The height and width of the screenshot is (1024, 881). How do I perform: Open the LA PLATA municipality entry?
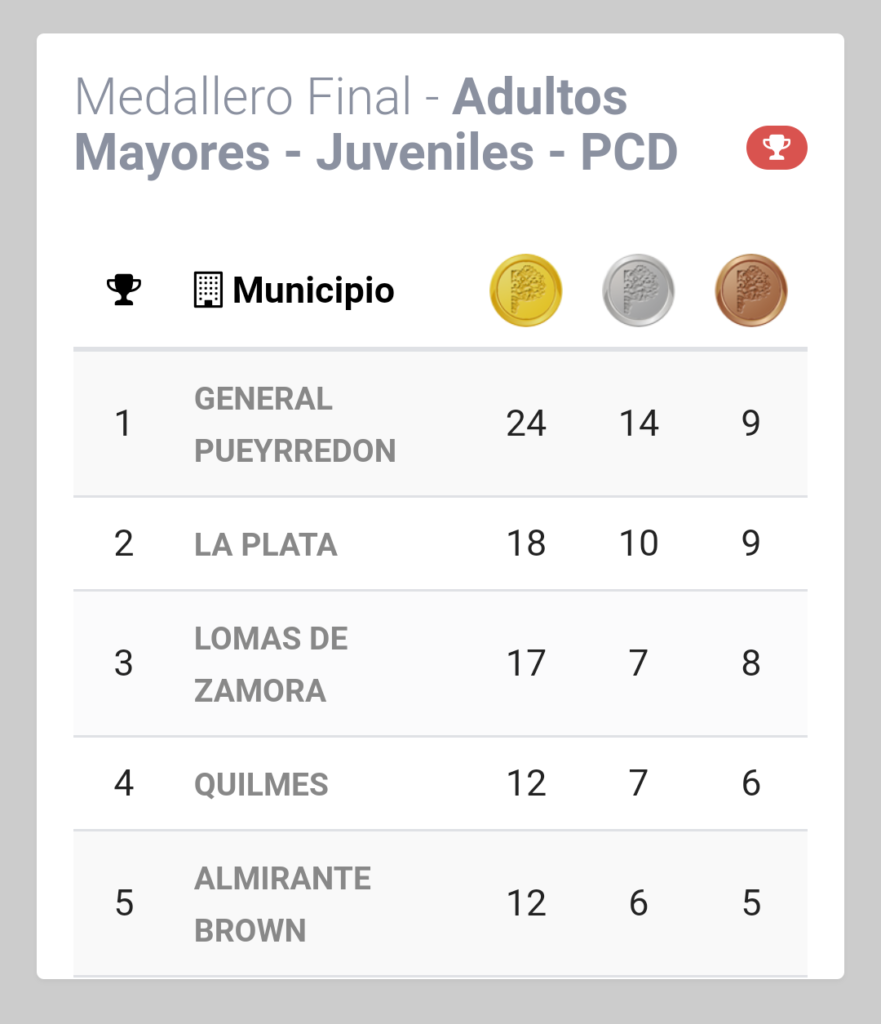pyautogui.click(x=266, y=544)
